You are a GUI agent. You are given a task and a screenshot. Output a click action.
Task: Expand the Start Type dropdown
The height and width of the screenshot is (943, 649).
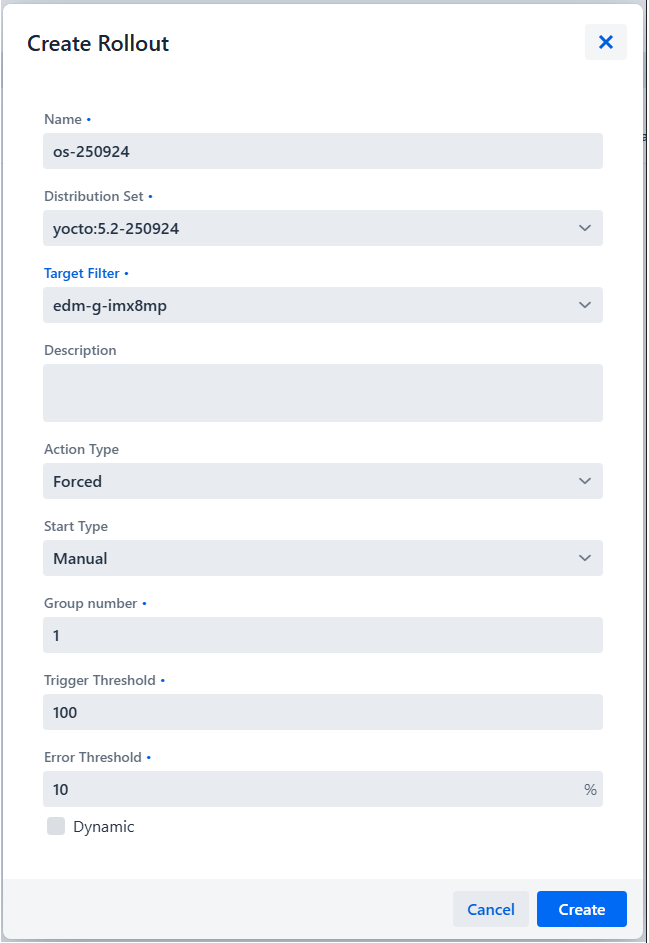584,558
